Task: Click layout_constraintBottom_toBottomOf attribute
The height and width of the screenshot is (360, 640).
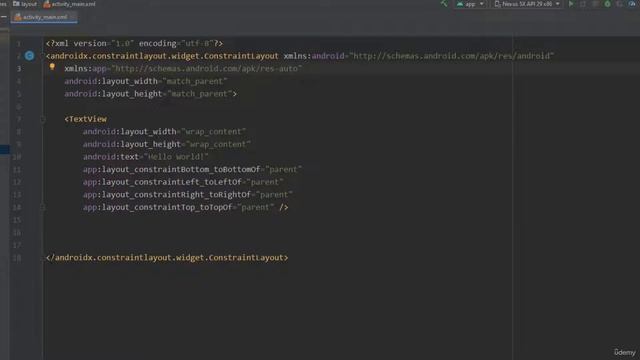Action: click(x=171, y=169)
